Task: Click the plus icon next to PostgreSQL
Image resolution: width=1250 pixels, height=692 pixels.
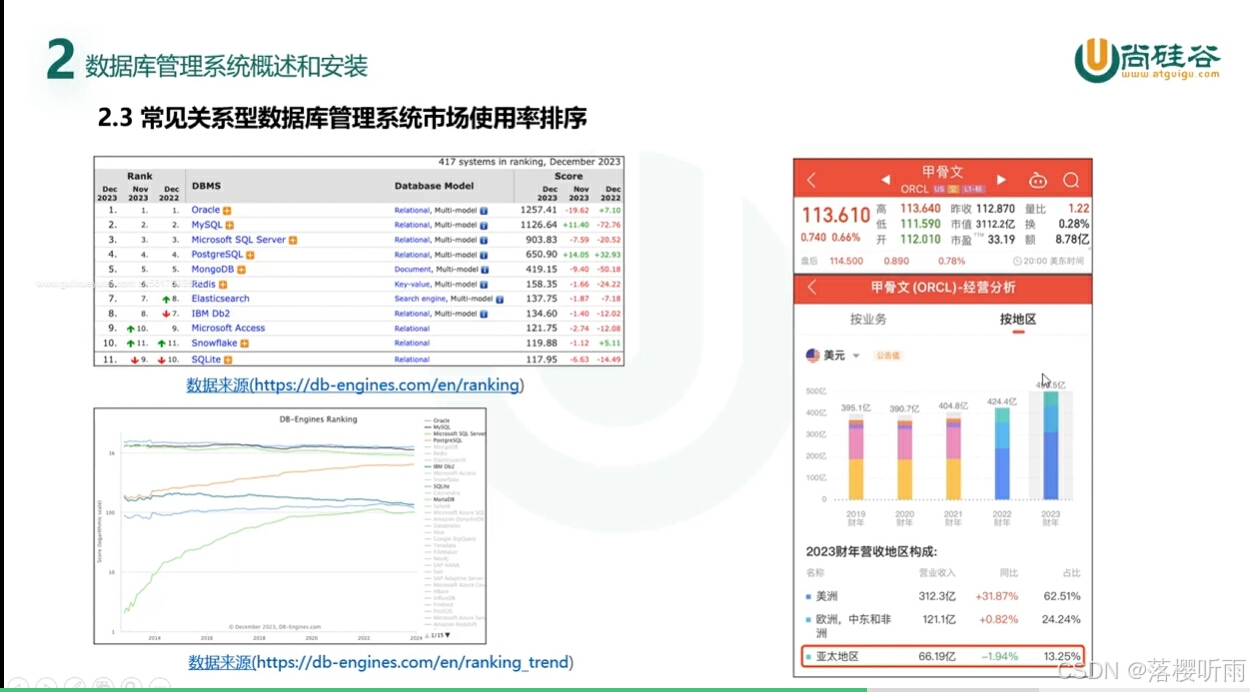Action: click(x=252, y=255)
